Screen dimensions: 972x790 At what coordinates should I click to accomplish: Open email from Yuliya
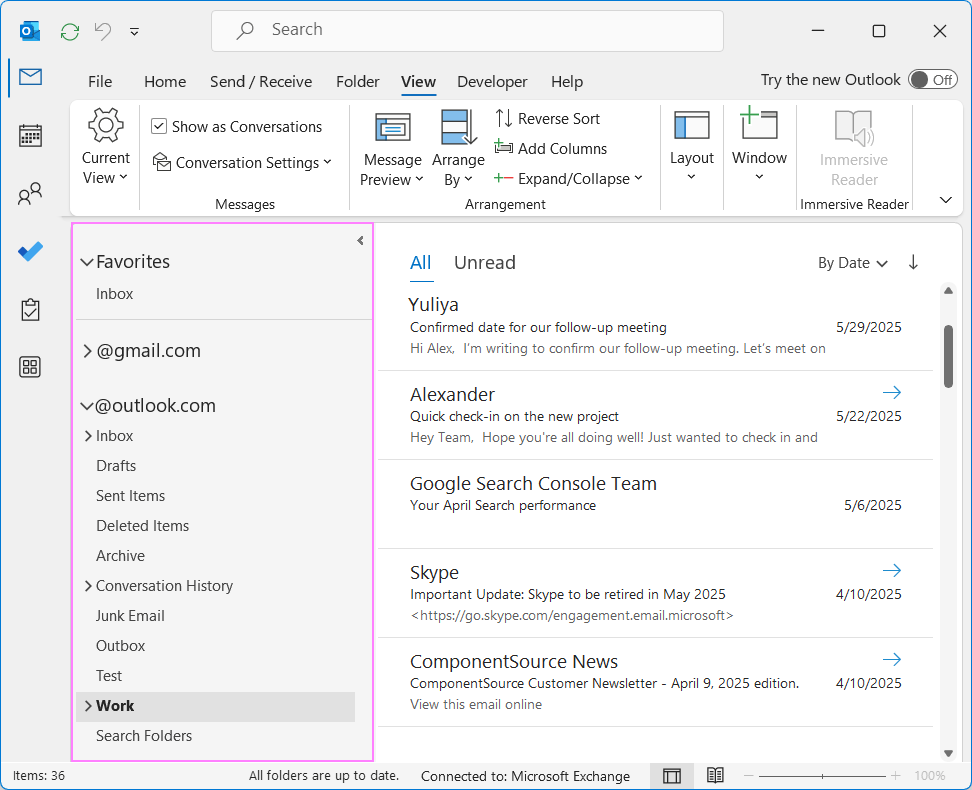pos(656,326)
